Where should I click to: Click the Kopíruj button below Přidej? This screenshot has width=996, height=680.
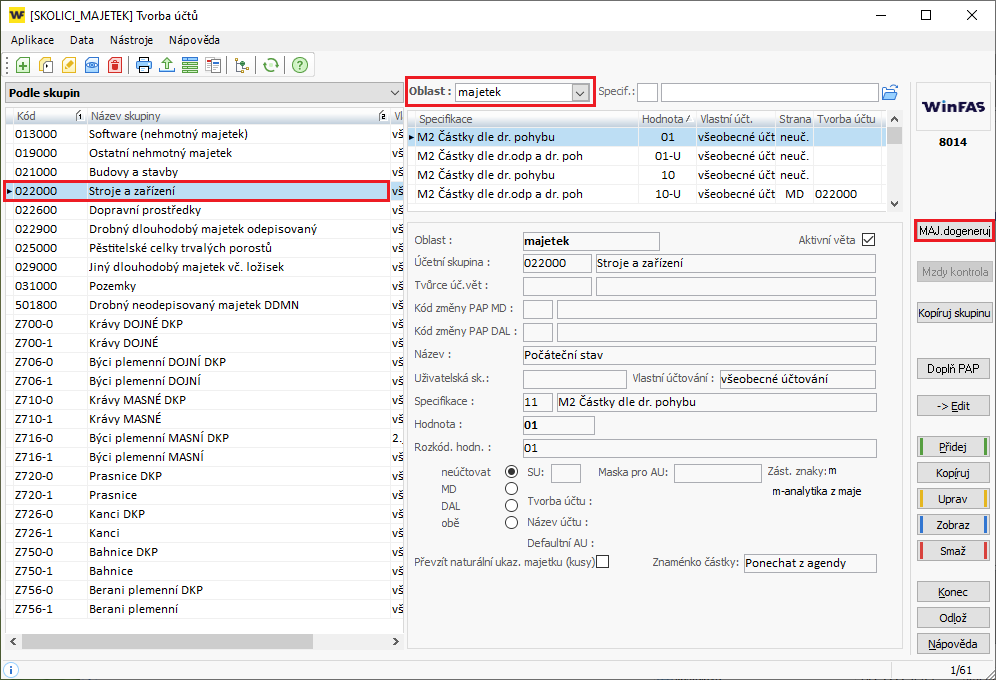pyautogui.click(x=953, y=473)
